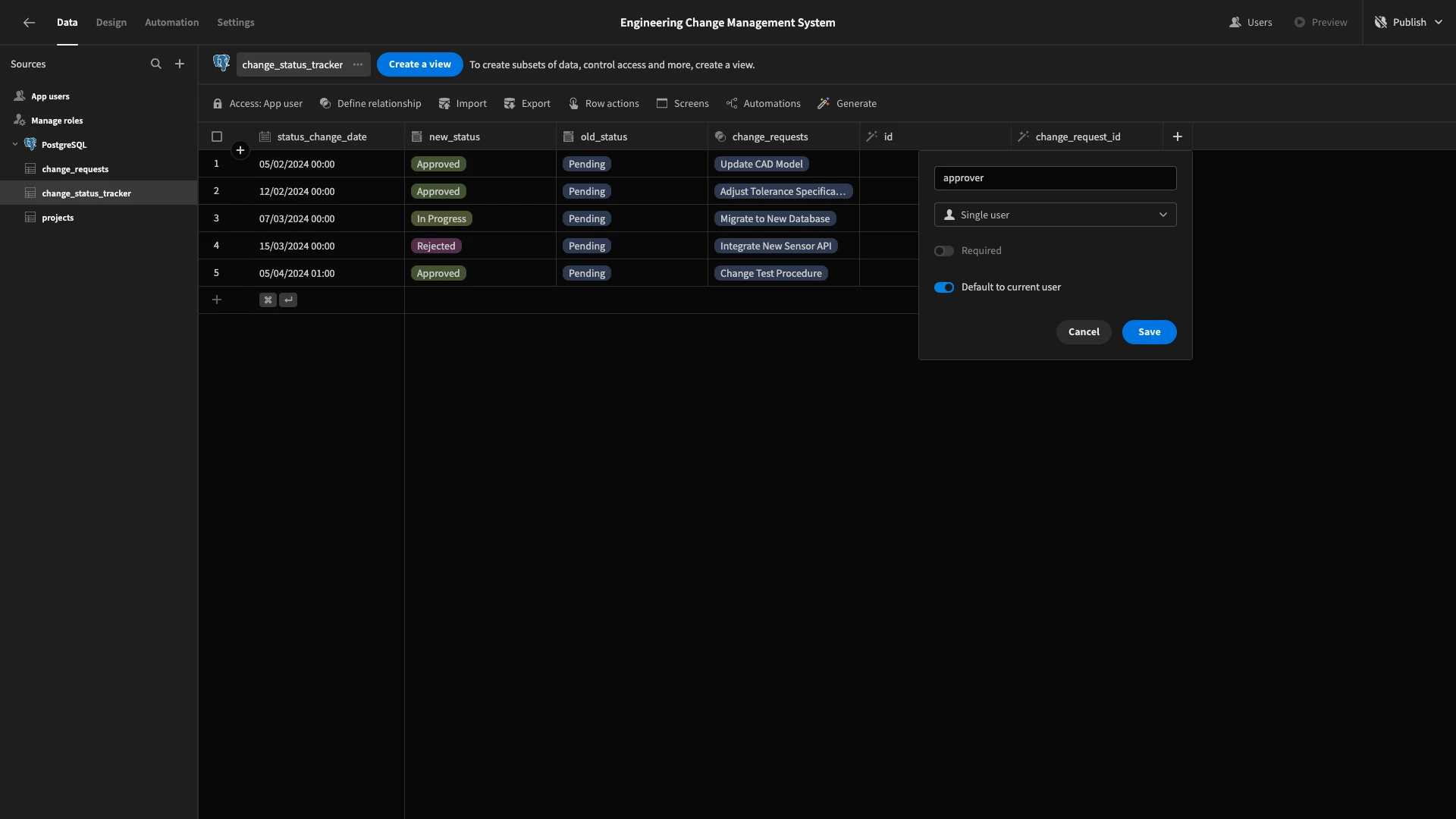This screenshot has height=819, width=1456.
Task: Open Access: App user lock setting
Action: (258, 104)
